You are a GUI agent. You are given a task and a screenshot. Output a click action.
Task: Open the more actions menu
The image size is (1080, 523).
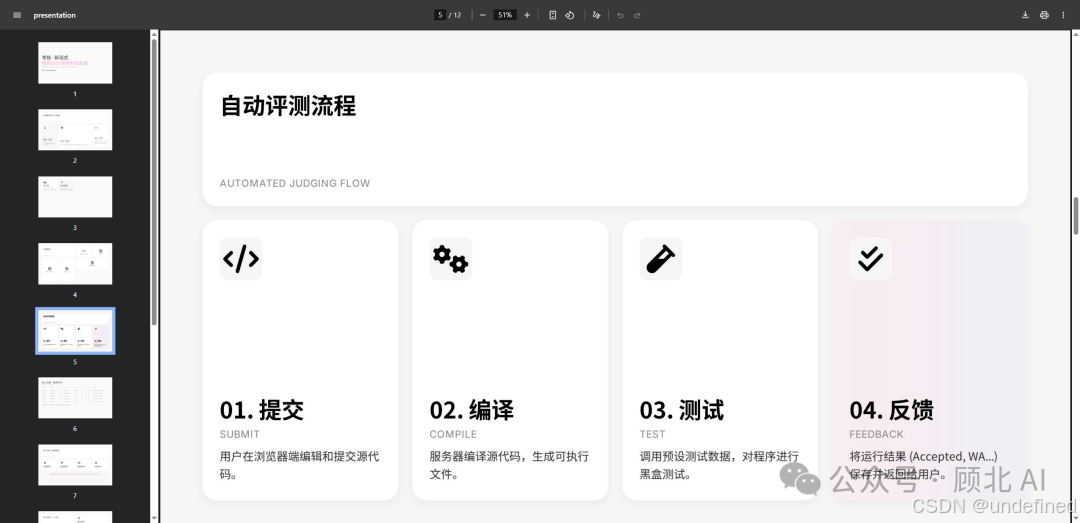click(1063, 15)
